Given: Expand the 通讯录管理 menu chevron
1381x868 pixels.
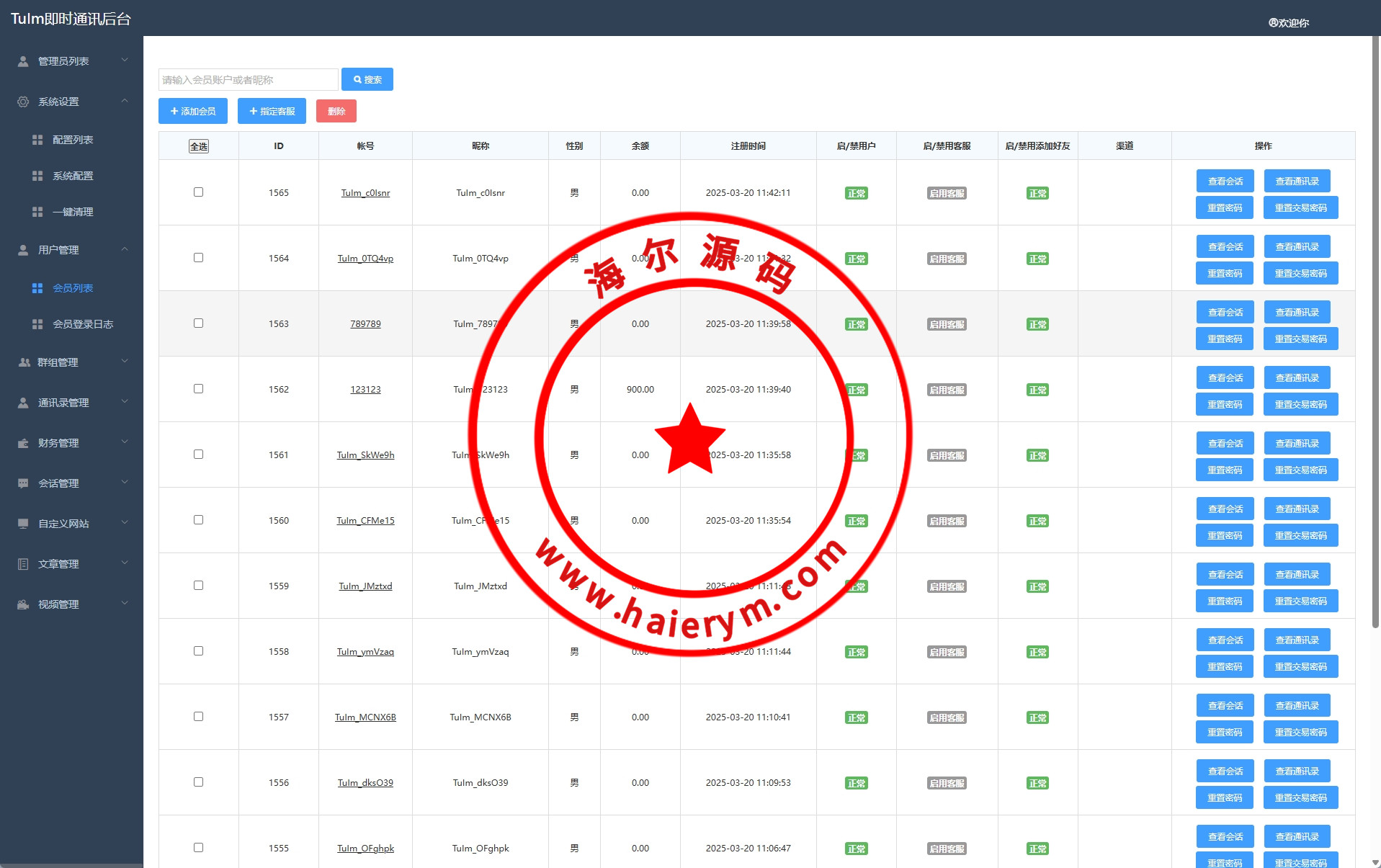Looking at the screenshot, I should pos(125,402).
